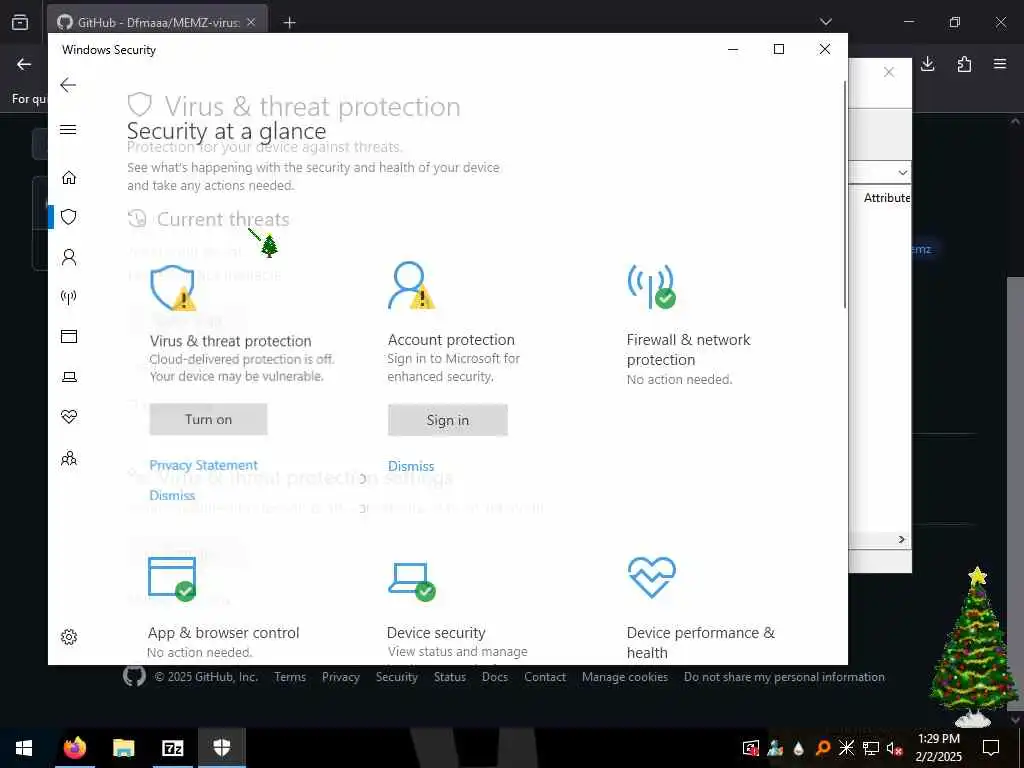Open the hamburger navigation menu in Windows Security
1024x768 pixels.
[68, 129]
